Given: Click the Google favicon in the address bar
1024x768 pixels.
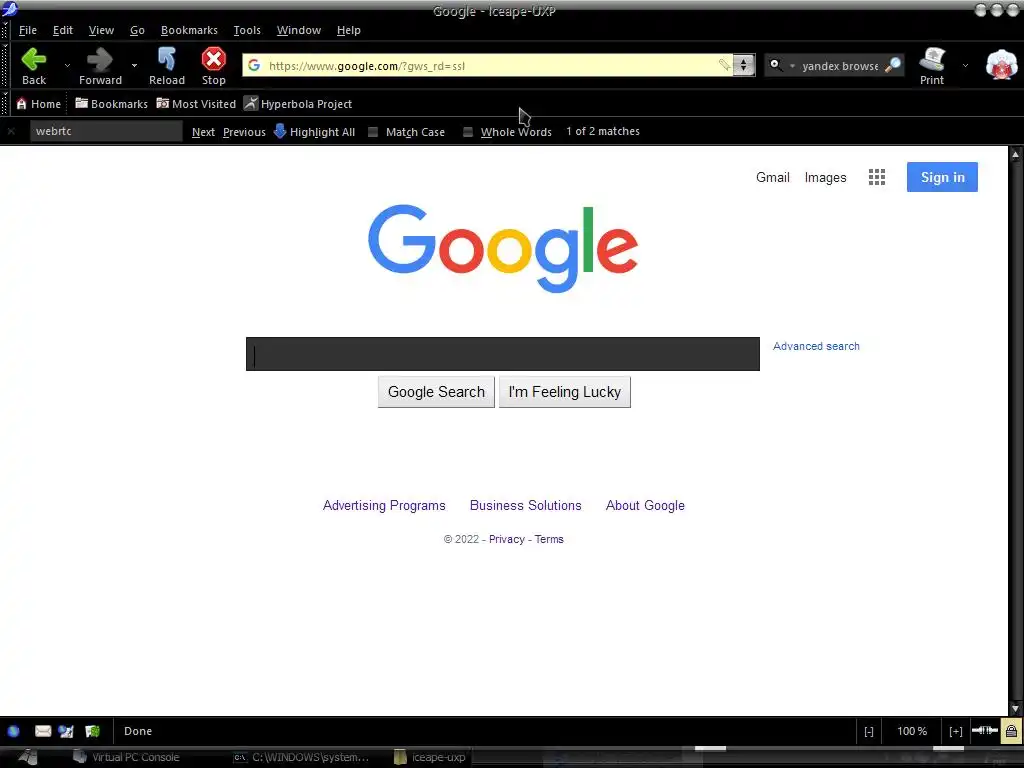Looking at the screenshot, I should [x=254, y=65].
